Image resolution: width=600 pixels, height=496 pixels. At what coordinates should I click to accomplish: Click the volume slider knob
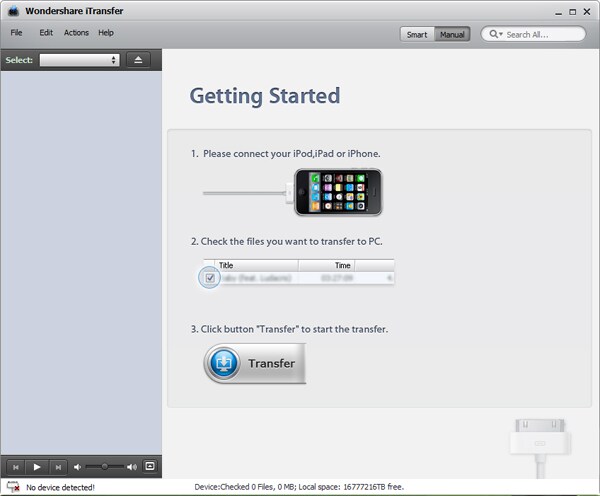click(104, 467)
